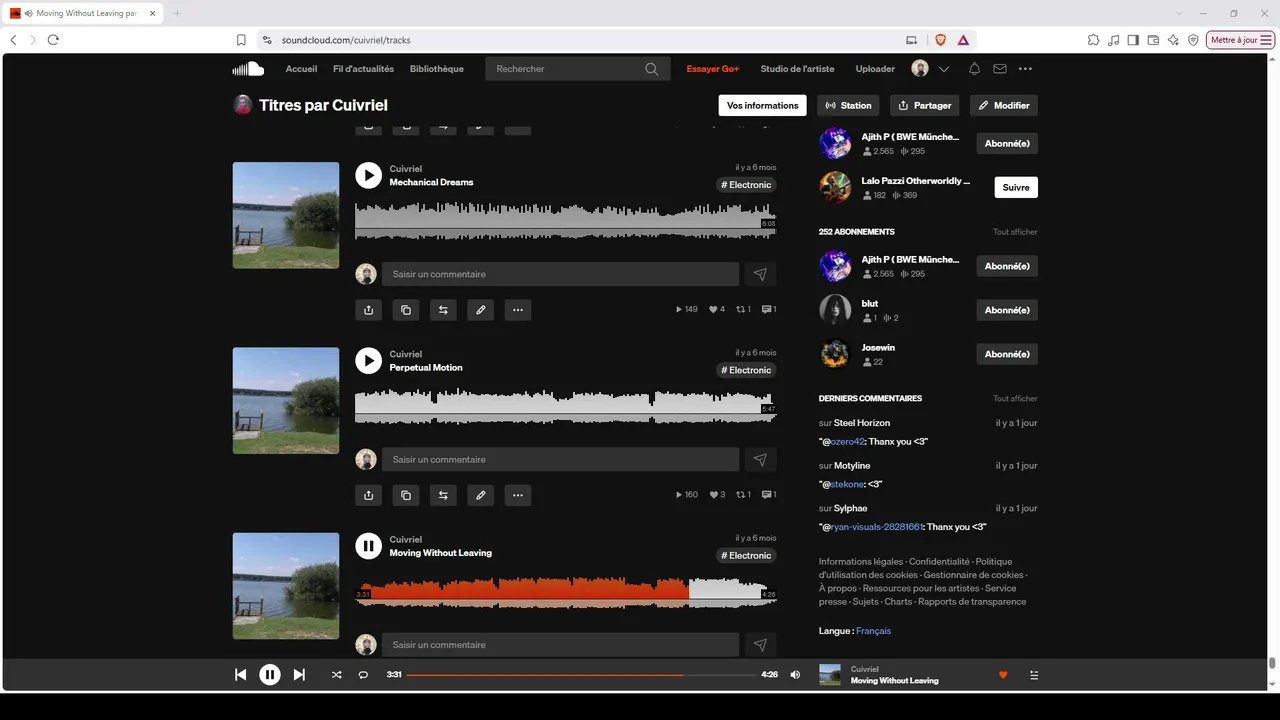Screen dimensions: 1280x720
Task: Click Essayer Go+ link
Action: [x=713, y=69]
